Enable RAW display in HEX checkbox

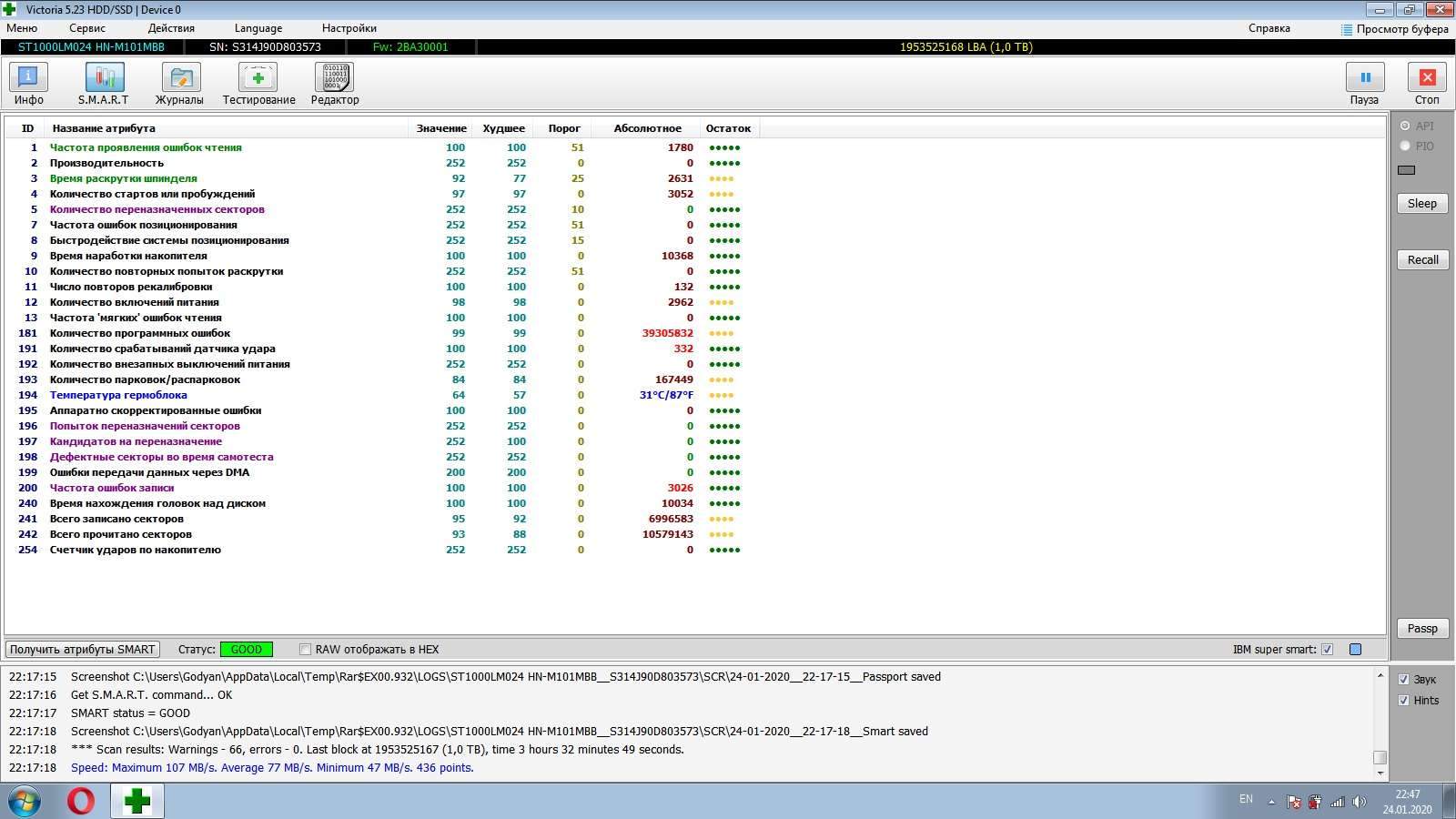(306, 650)
